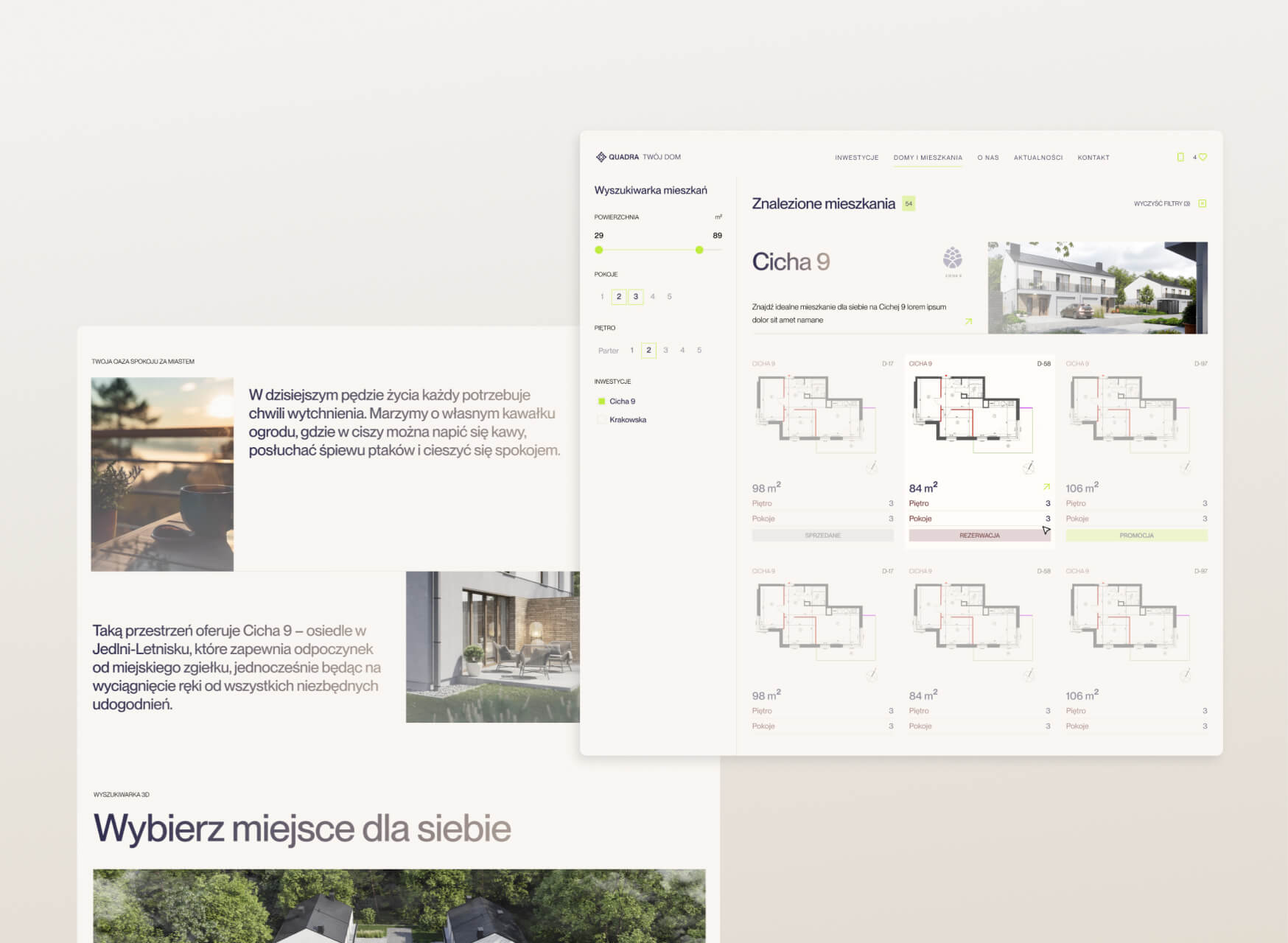The height and width of the screenshot is (943, 1288).
Task: Toggle the 3 rooms filter under Pokoje
Action: coord(636,297)
